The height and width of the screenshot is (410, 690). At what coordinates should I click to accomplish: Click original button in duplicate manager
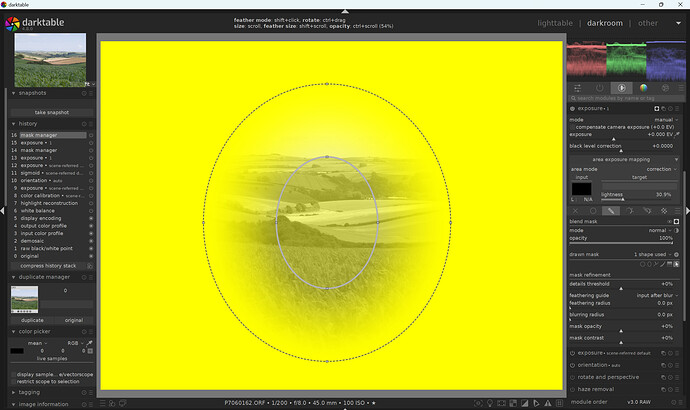pos(74,320)
